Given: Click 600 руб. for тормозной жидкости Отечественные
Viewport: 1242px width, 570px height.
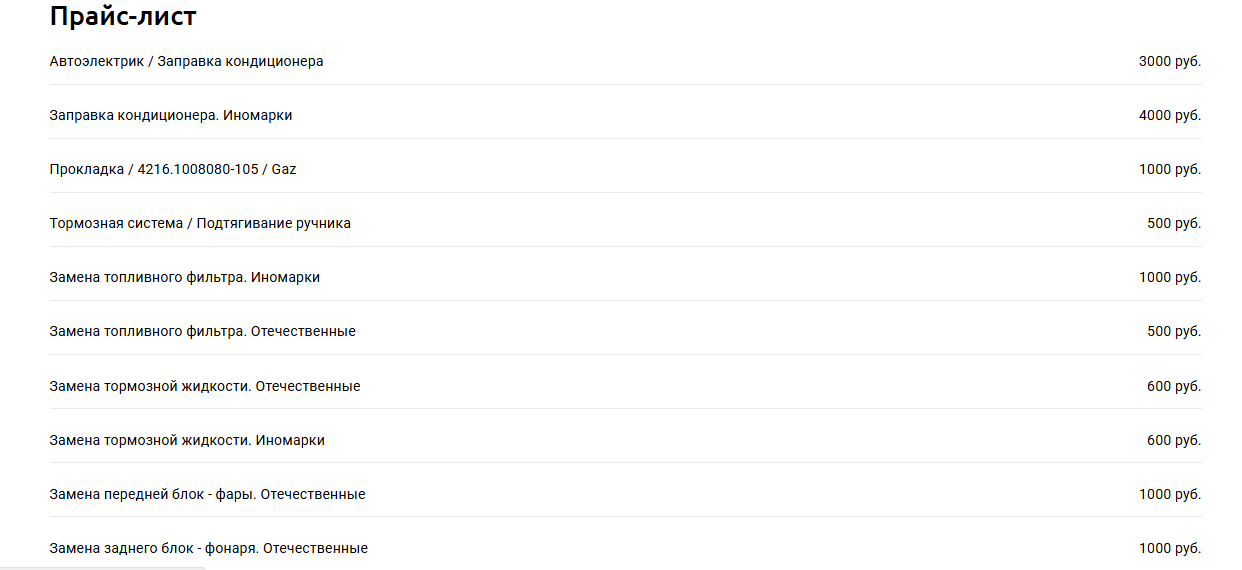Looking at the screenshot, I should pos(1174,386).
